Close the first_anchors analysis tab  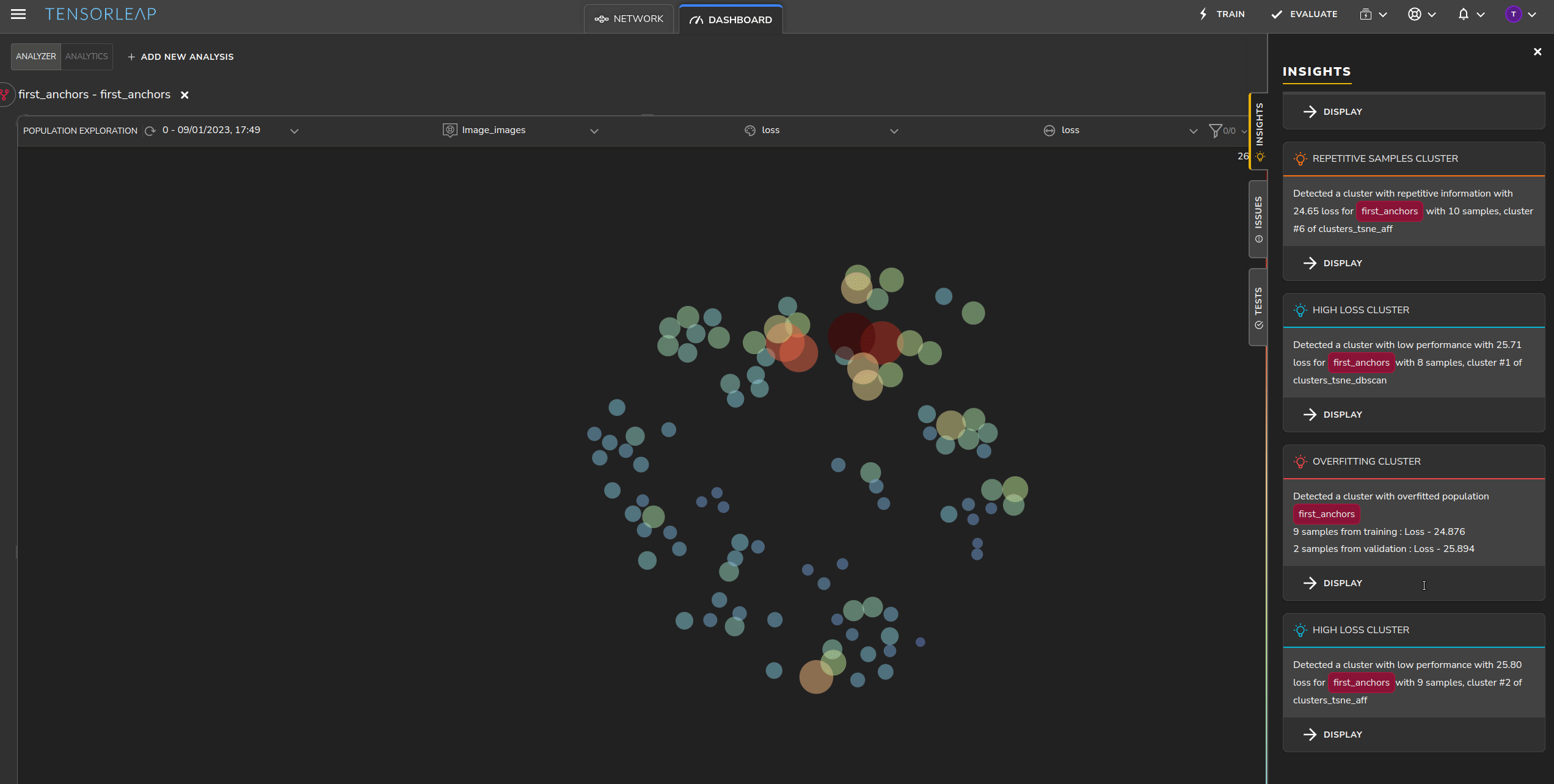click(x=184, y=95)
